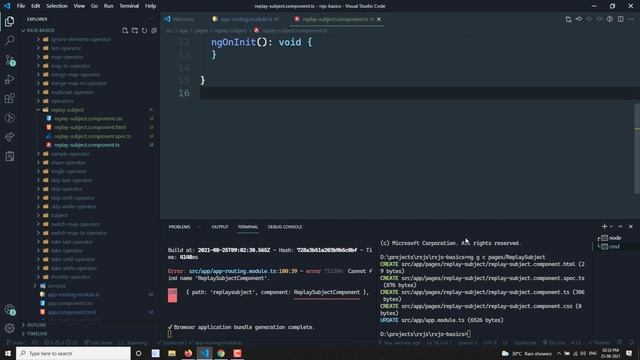Open the Explorer view in activity bar
The image size is (640, 360).
(9, 21)
